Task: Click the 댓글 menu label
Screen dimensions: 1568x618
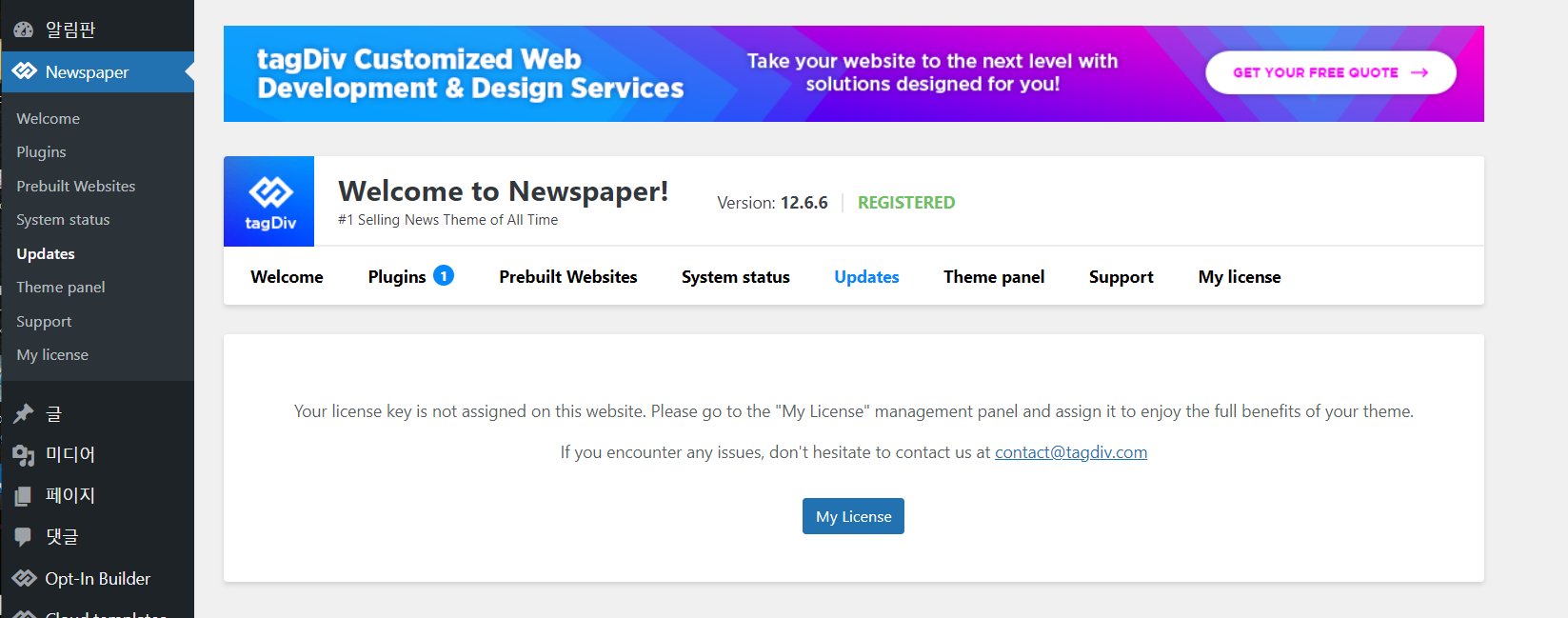Action: coord(62,537)
